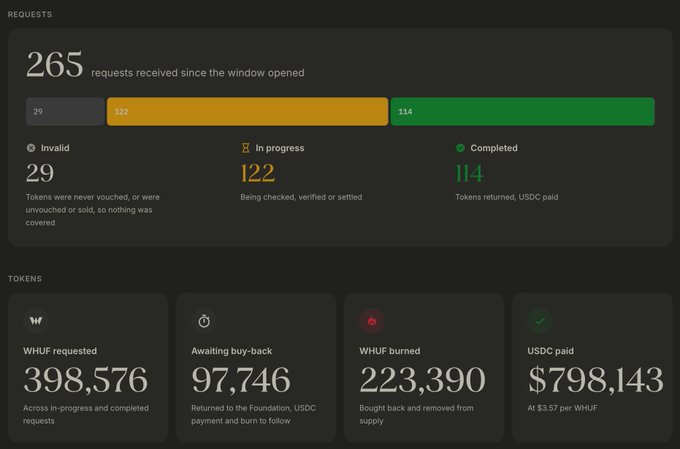
Task: Click 'Tokens returned, USDC paid' text
Action: 507,197
